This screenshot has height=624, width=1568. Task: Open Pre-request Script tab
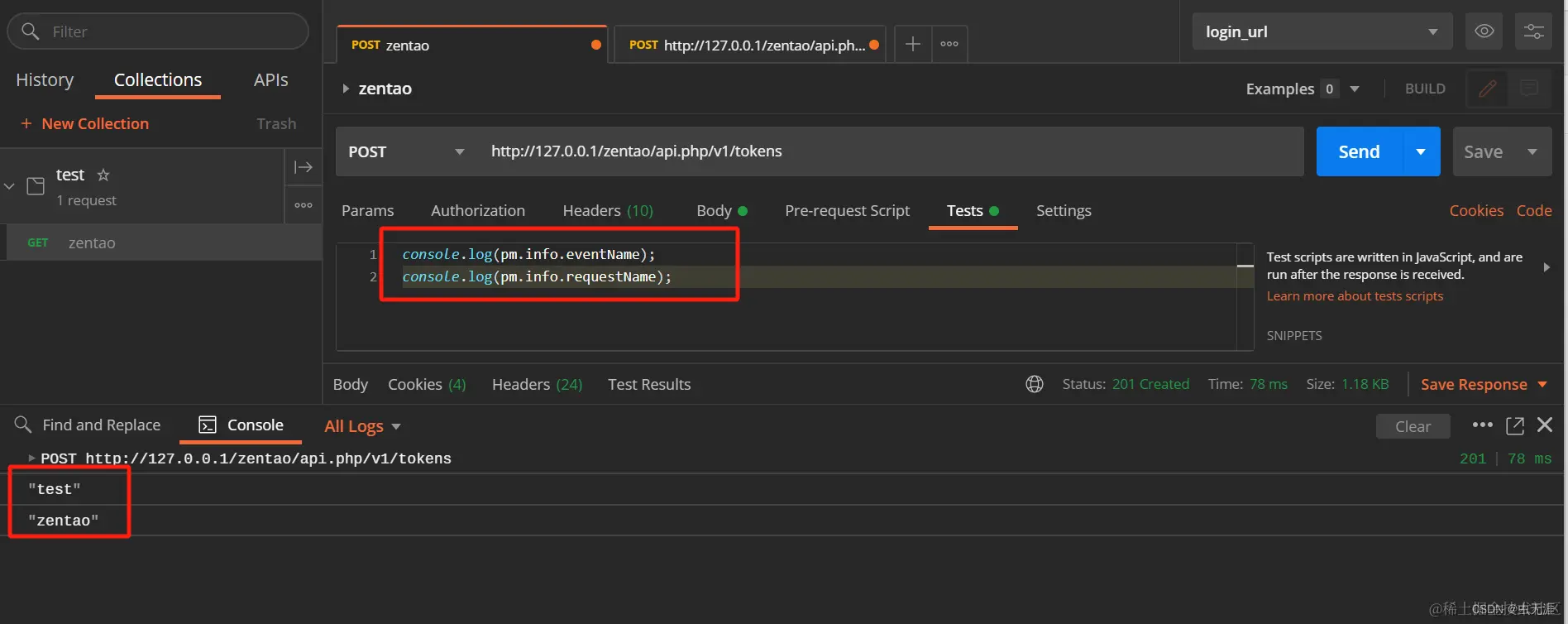pyautogui.click(x=847, y=210)
